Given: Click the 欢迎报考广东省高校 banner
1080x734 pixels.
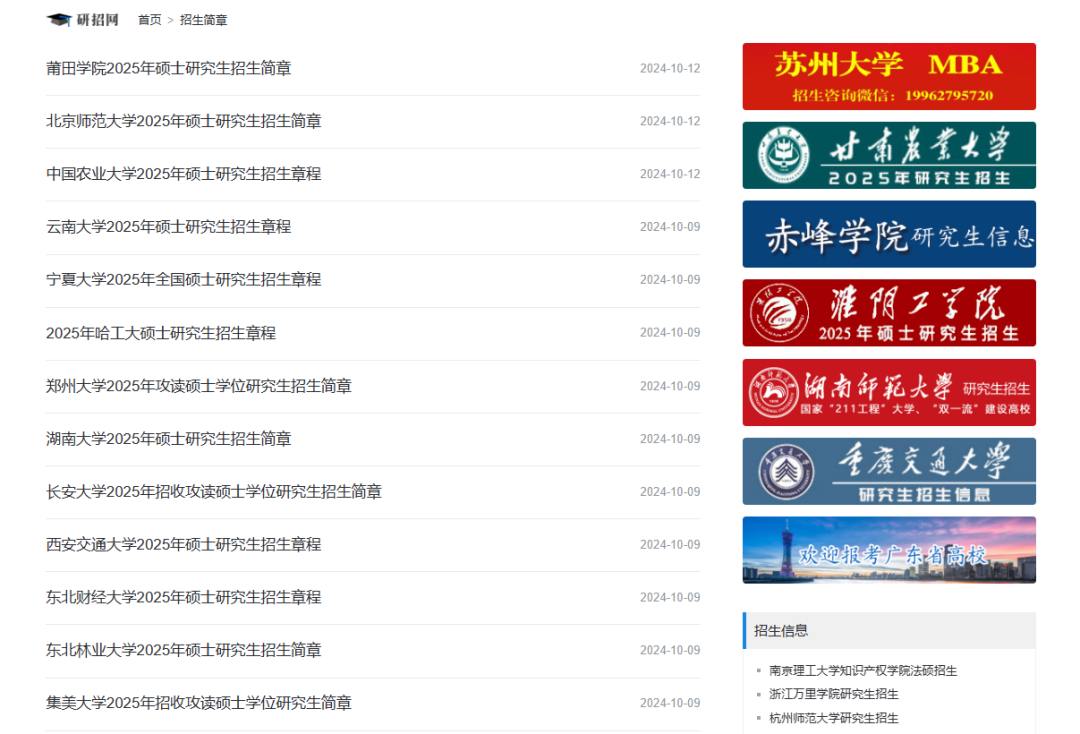Looking at the screenshot, I should click(x=889, y=550).
